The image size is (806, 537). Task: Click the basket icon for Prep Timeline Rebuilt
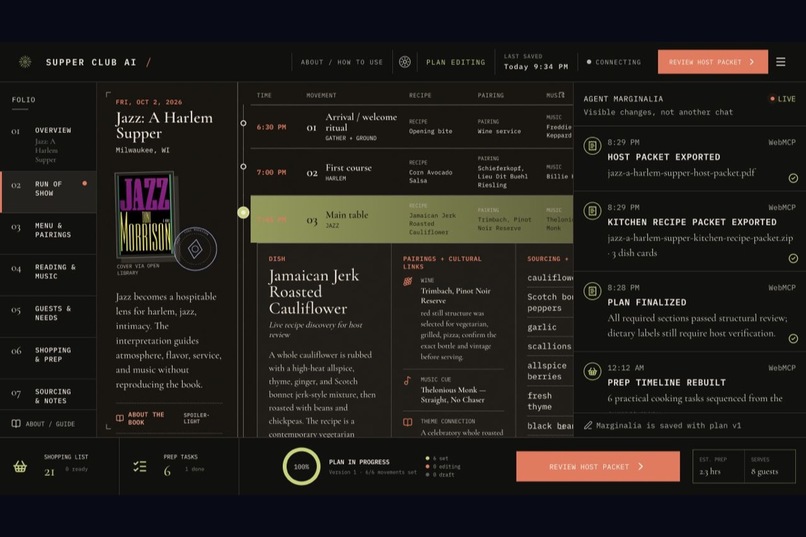(592, 371)
